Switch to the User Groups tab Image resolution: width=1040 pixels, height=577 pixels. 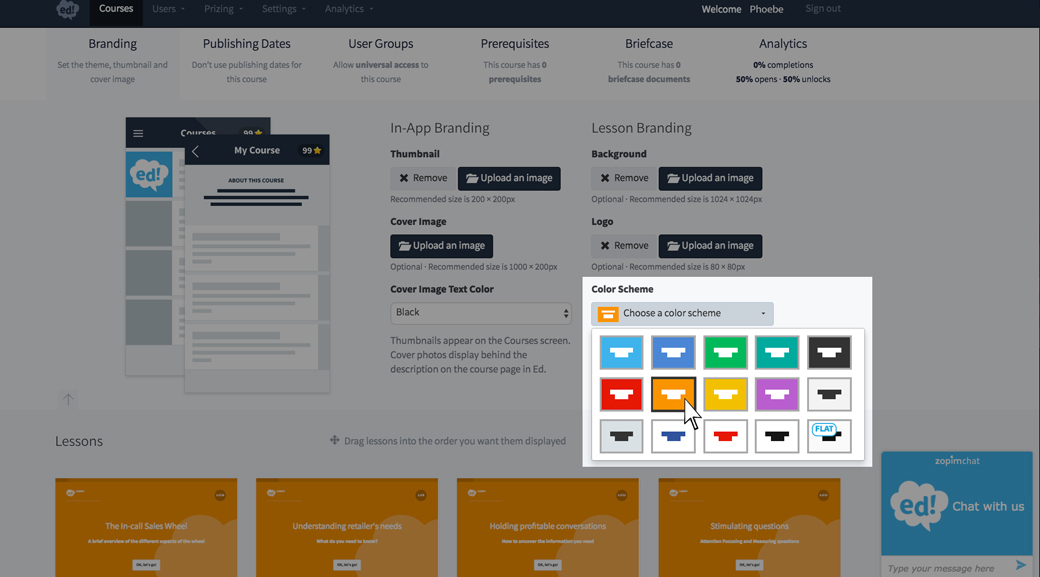(x=381, y=61)
